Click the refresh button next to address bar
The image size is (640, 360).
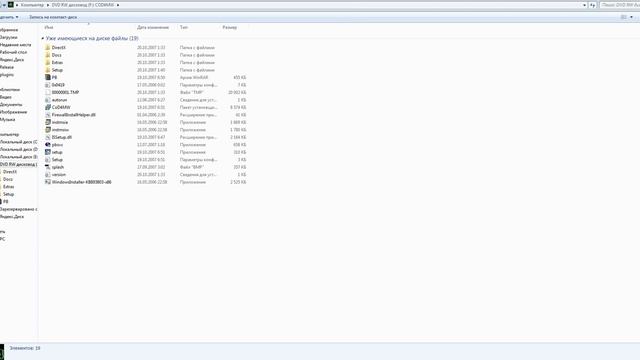[592, 5]
